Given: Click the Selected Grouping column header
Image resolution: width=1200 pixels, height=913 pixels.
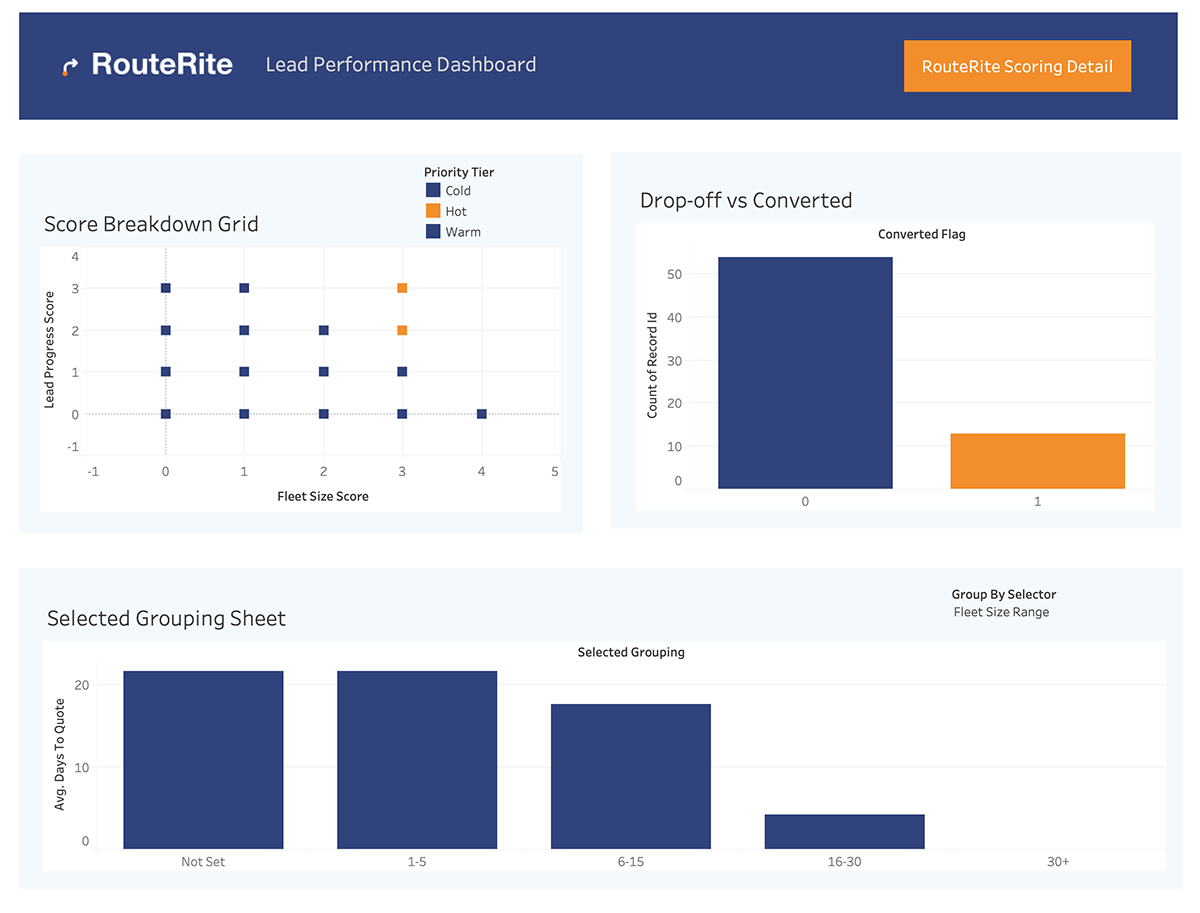Looking at the screenshot, I should click(631, 652).
